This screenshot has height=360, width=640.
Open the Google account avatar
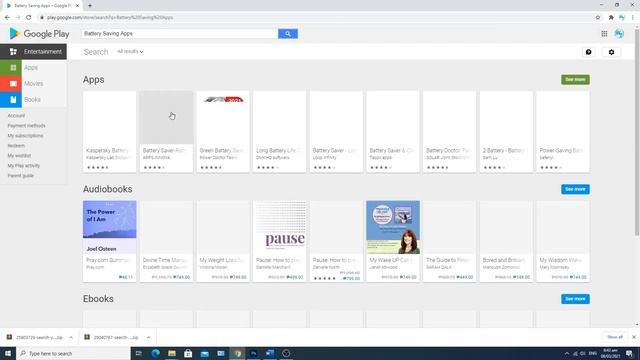[x=619, y=34]
